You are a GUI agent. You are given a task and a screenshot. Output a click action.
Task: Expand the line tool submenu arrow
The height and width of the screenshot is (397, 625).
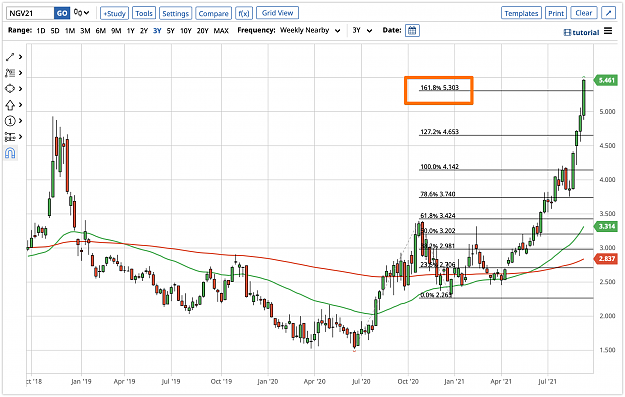20,57
